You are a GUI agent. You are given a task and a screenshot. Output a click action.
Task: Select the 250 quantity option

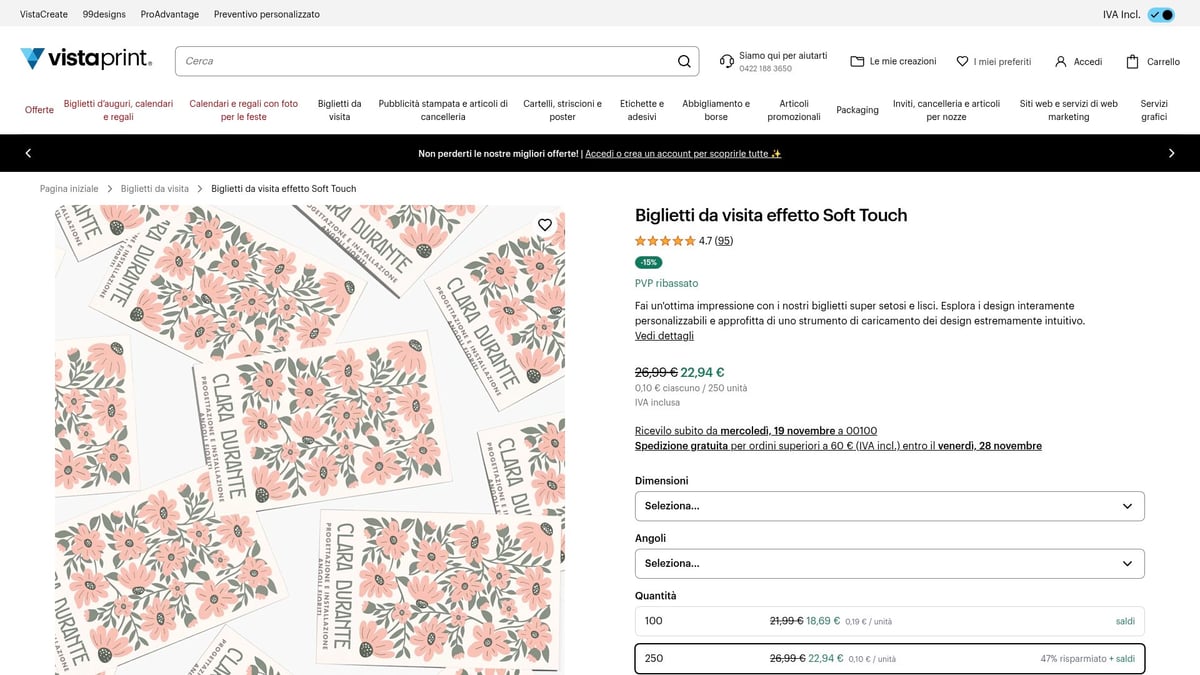pyautogui.click(x=889, y=658)
